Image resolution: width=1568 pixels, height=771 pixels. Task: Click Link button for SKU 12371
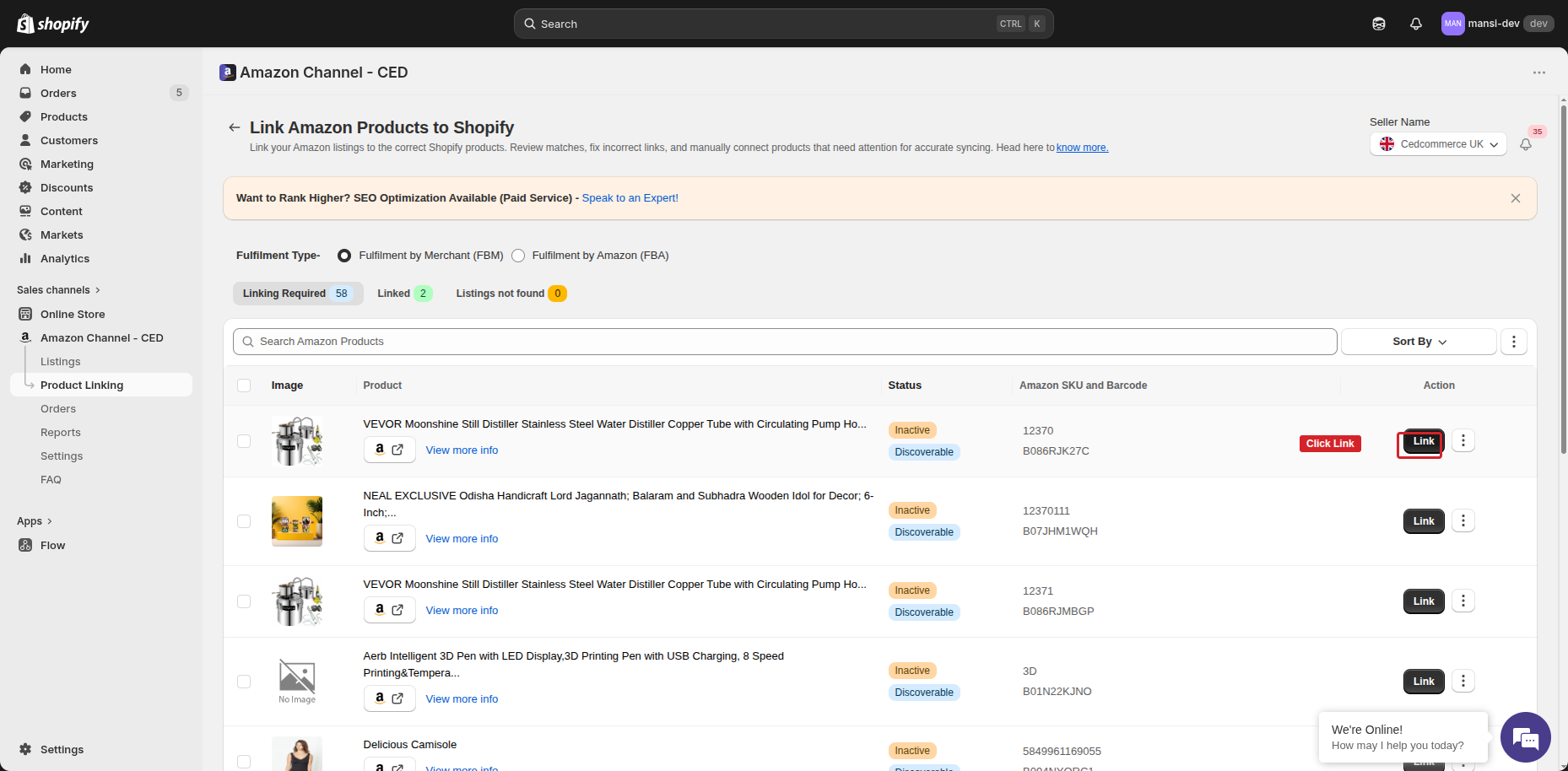pyautogui.click(x=1424, y=601)
